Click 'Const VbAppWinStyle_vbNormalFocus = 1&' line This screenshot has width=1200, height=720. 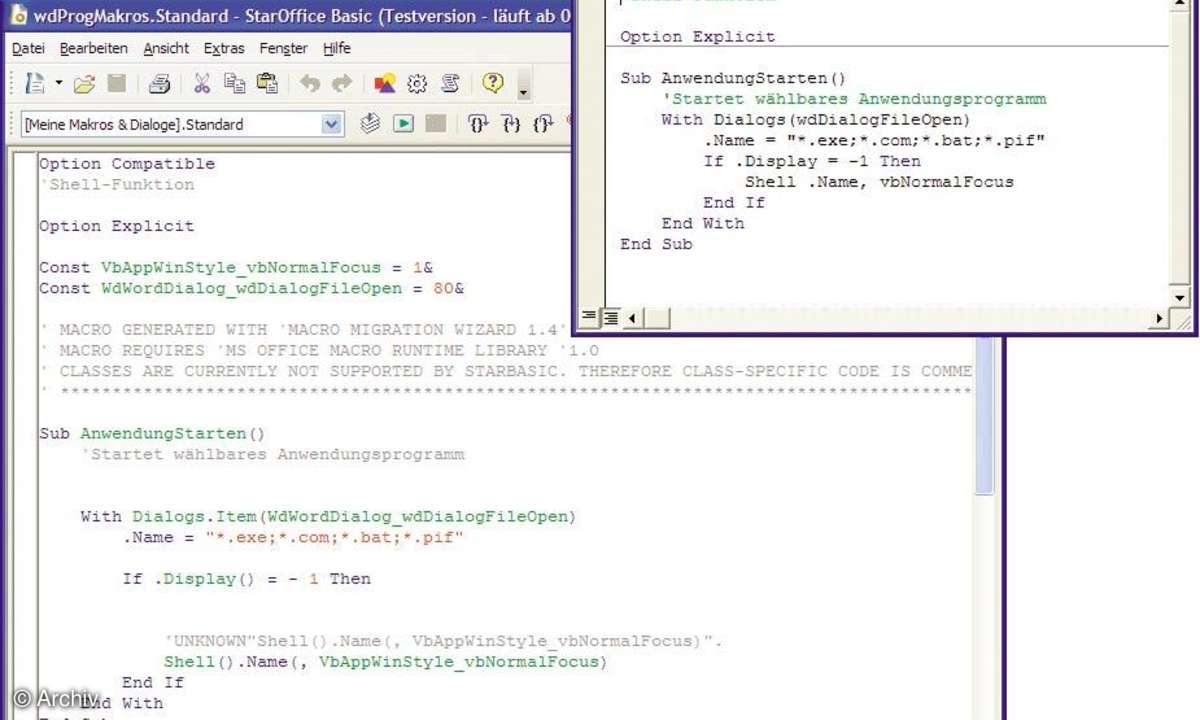(x=236, y=268)
